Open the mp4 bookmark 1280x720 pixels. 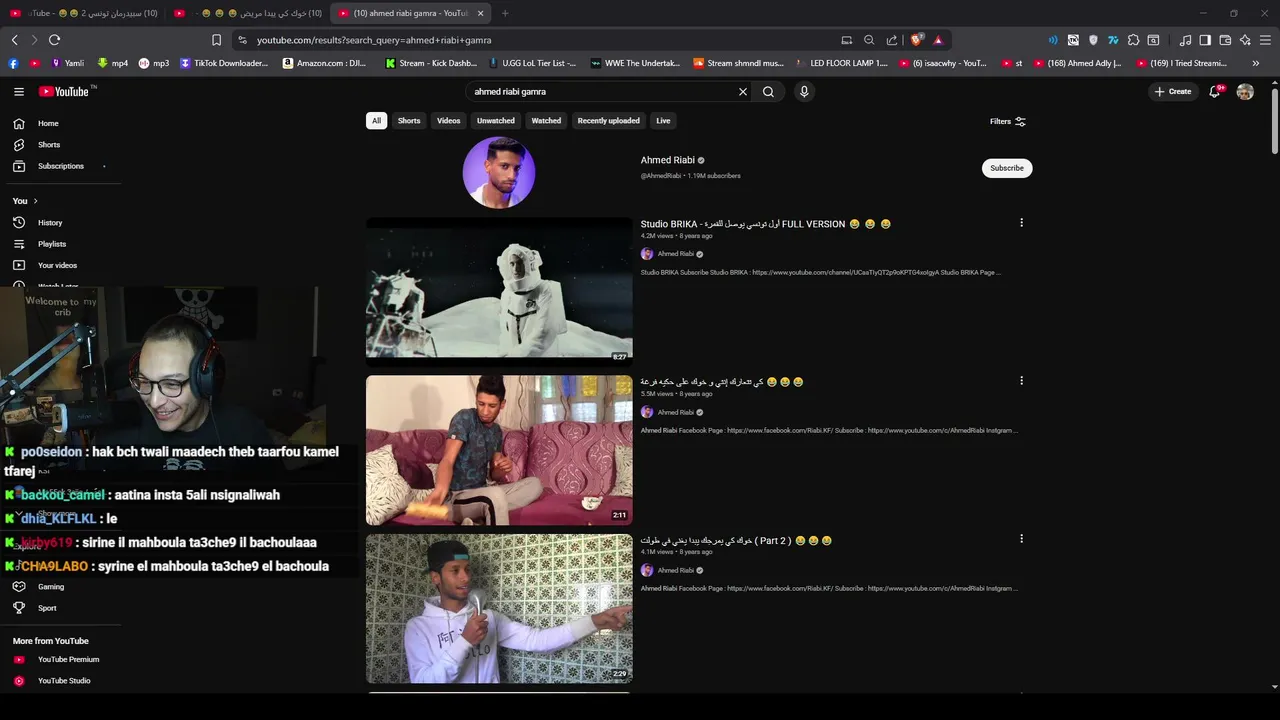pyautogui.click(x=113, y=63)
